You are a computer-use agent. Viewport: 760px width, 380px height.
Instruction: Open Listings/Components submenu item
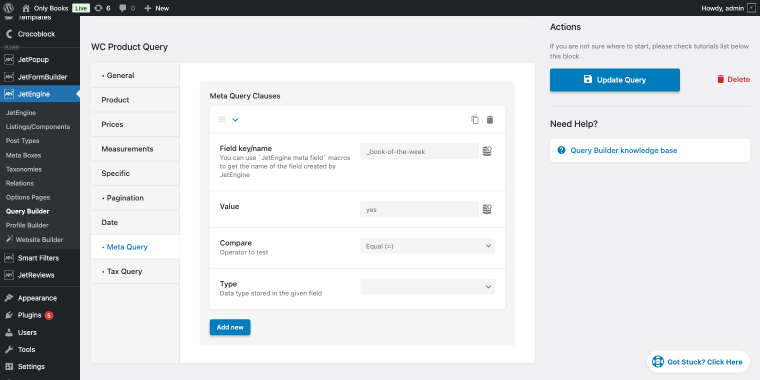point(38,127)
